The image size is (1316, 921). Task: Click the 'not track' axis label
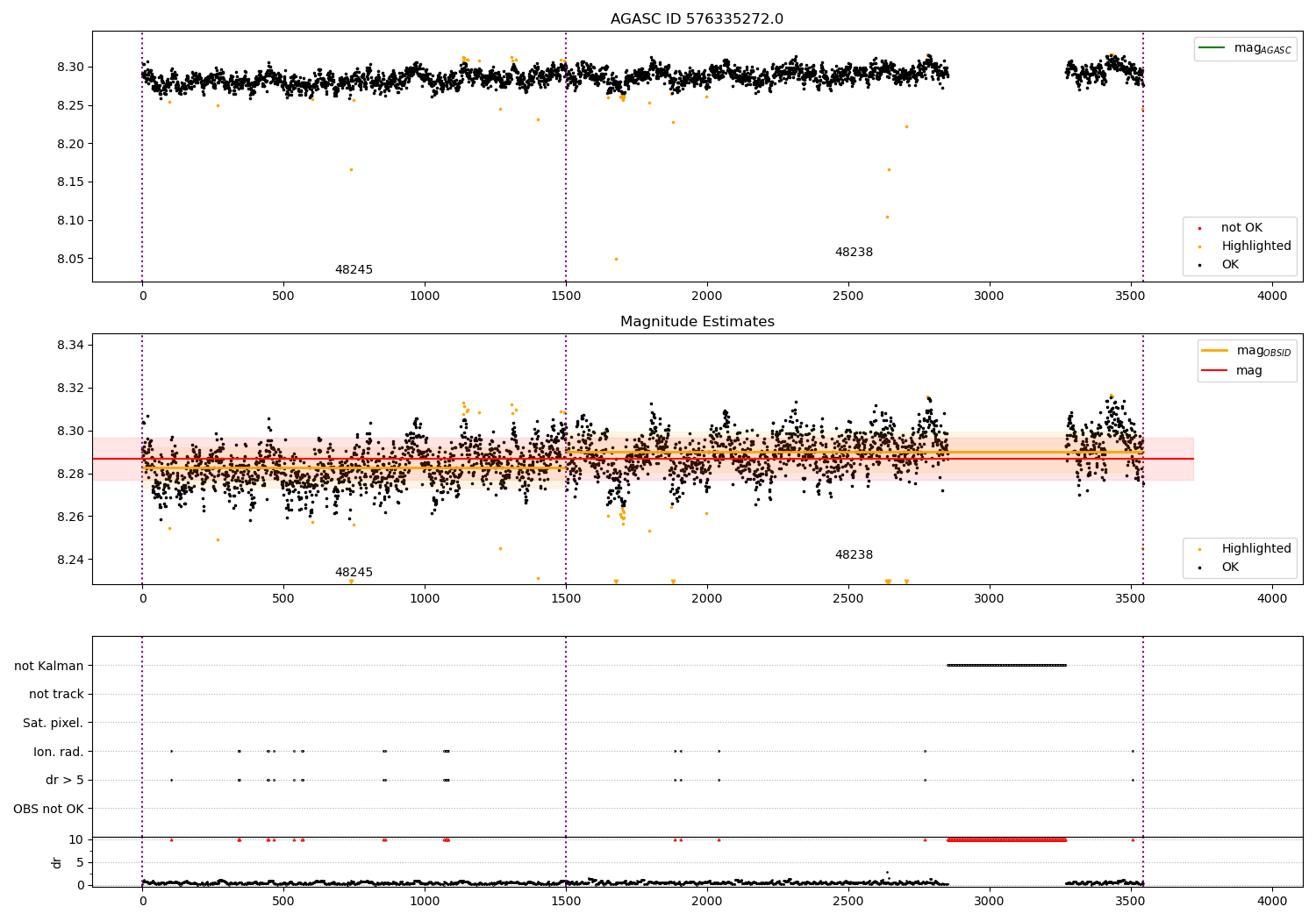(x=56, y=695)
